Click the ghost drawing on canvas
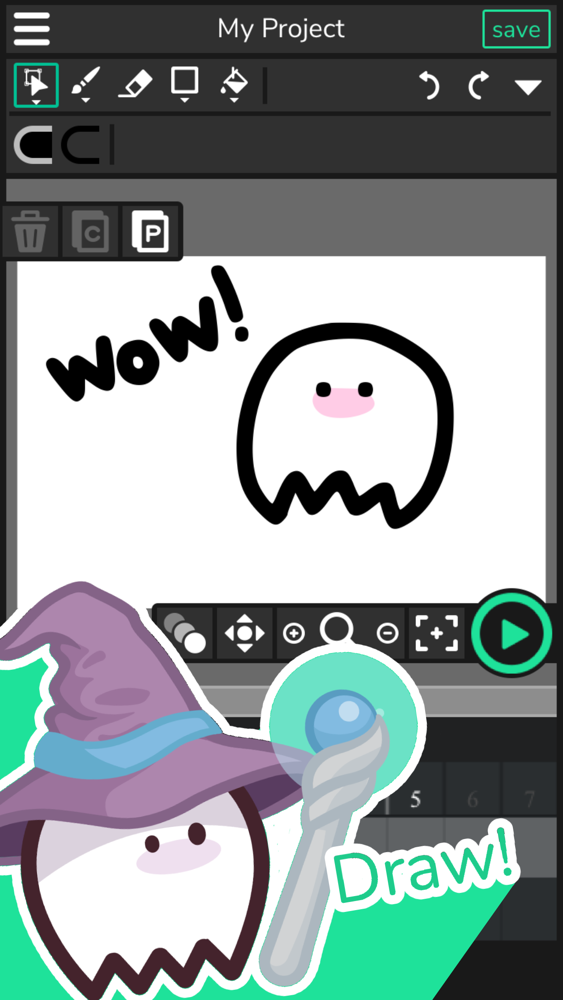This screenshot has width=563, height=1000. point(345,426)
